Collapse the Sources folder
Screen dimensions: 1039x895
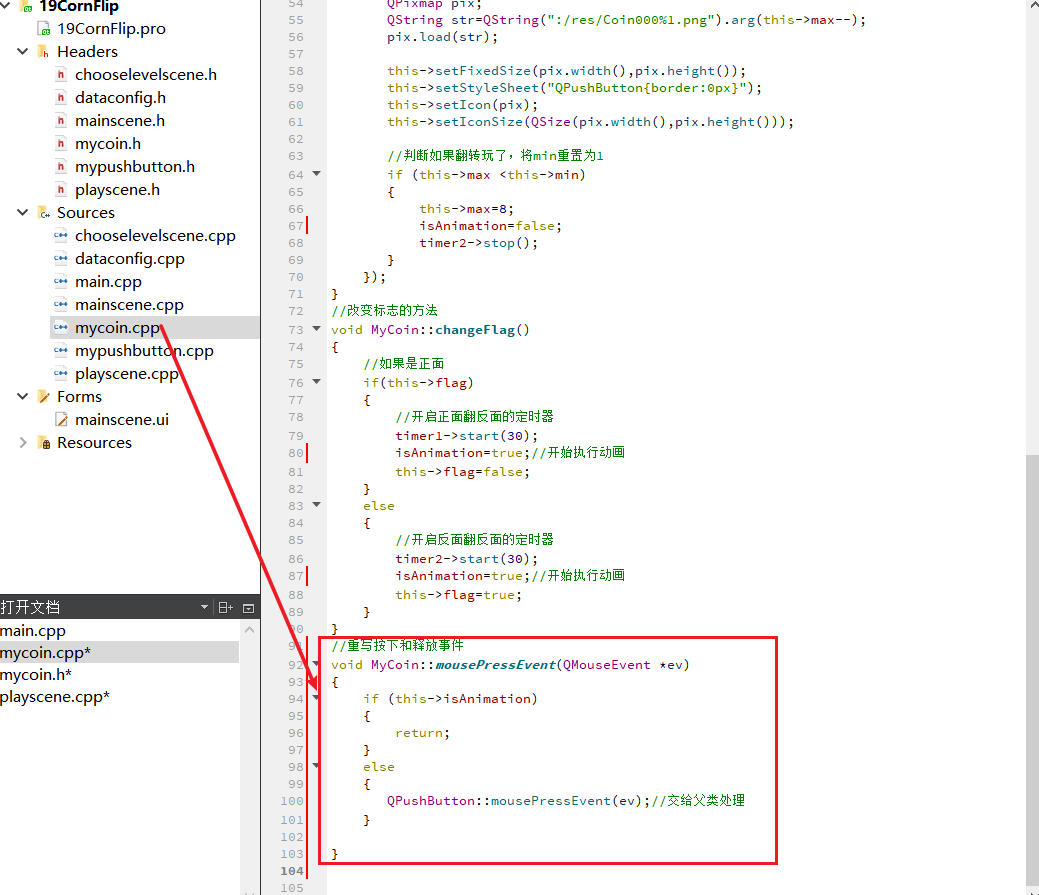(x=23, y=212)
